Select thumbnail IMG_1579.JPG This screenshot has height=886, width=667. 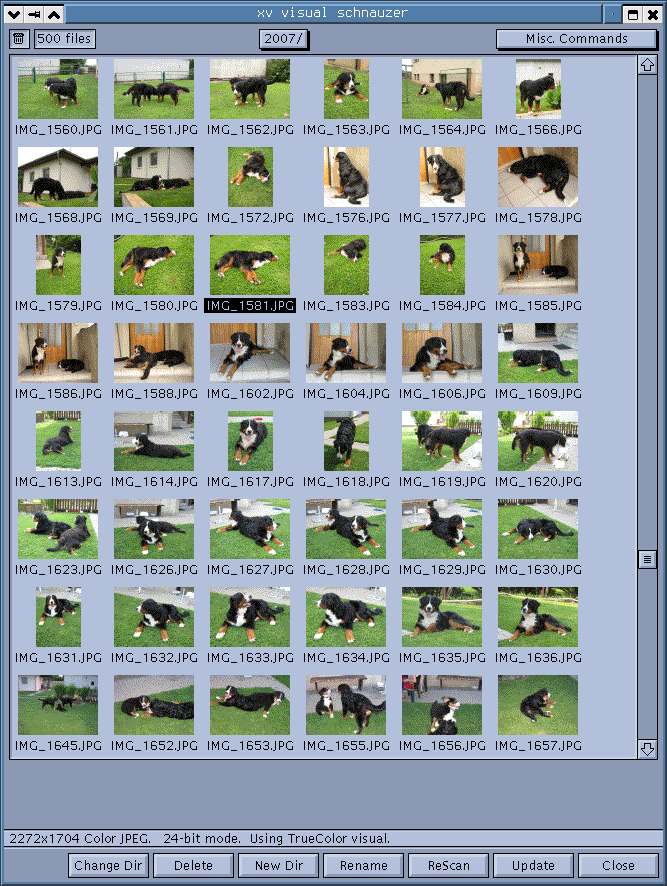coord(58,265)
